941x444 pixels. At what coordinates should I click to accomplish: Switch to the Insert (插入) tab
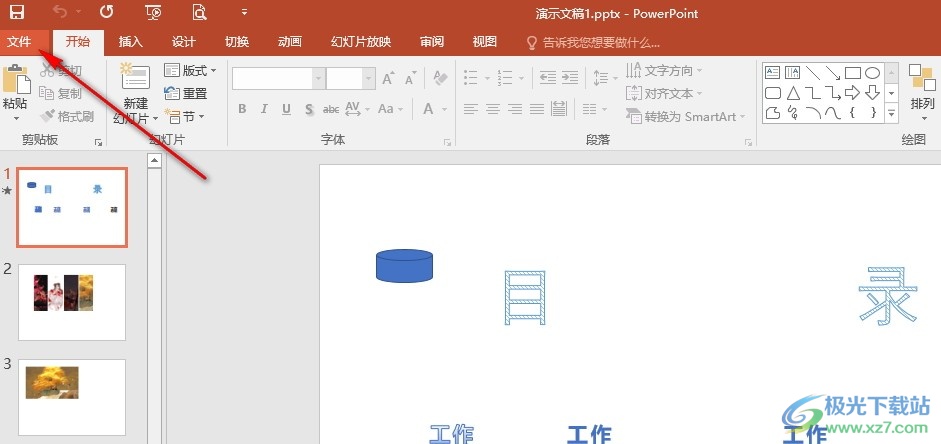[130, 42]
